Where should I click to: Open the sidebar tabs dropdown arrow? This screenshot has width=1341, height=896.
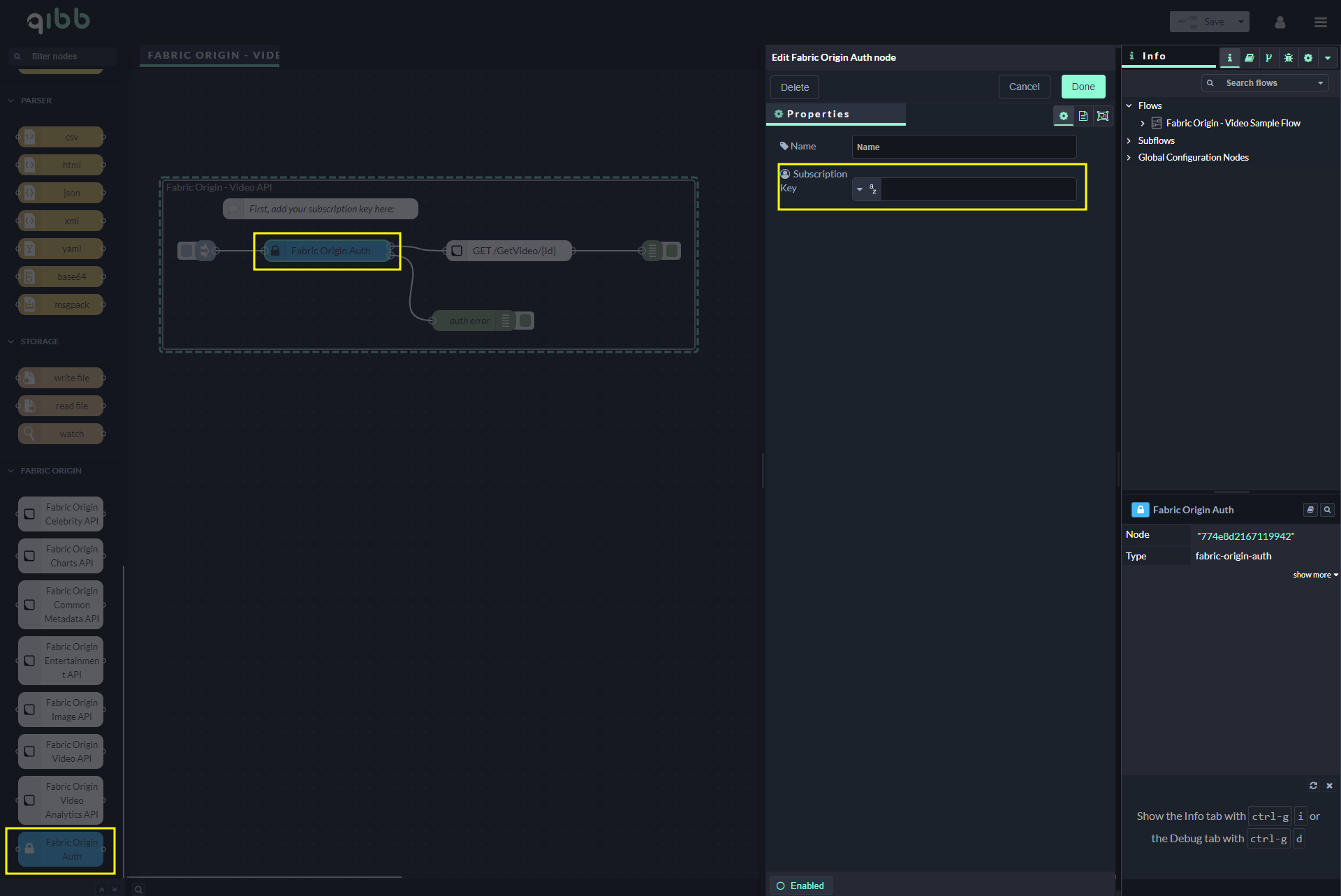[1328, 58]
